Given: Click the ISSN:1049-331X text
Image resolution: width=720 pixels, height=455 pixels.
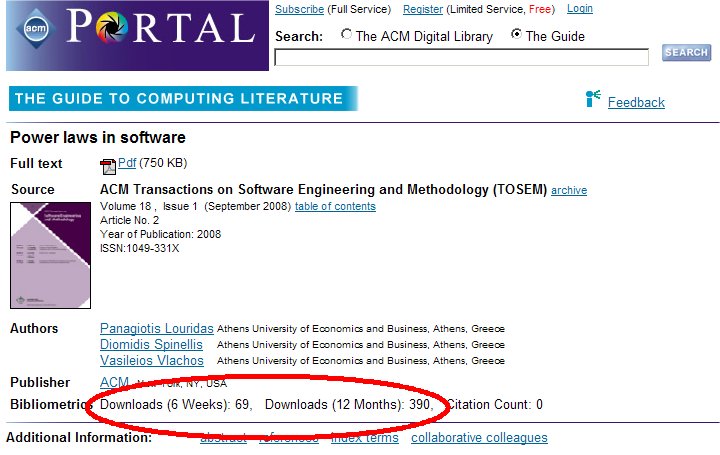Looking at the screenshot, I should coord(140,248).
